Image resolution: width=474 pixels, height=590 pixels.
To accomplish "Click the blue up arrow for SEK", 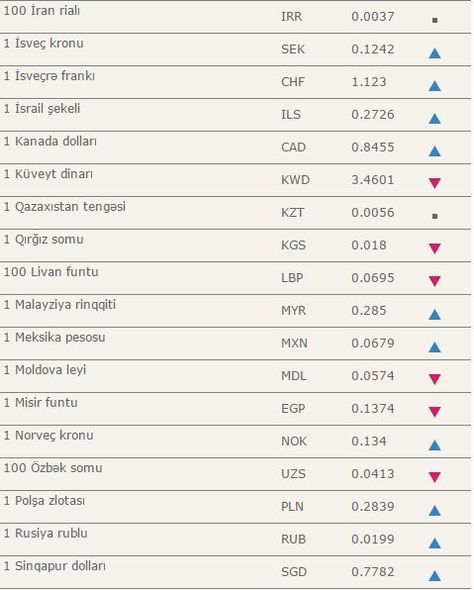I will pos(434,53).
